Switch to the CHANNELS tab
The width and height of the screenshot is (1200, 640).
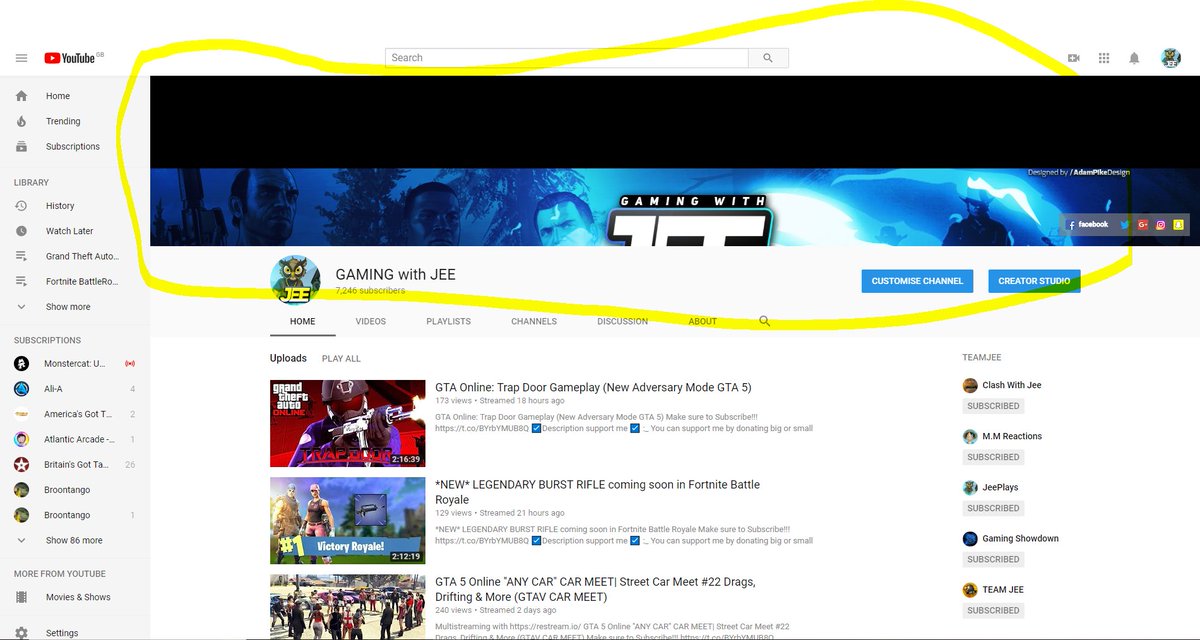pyautogui.click(x=534, y=321)
